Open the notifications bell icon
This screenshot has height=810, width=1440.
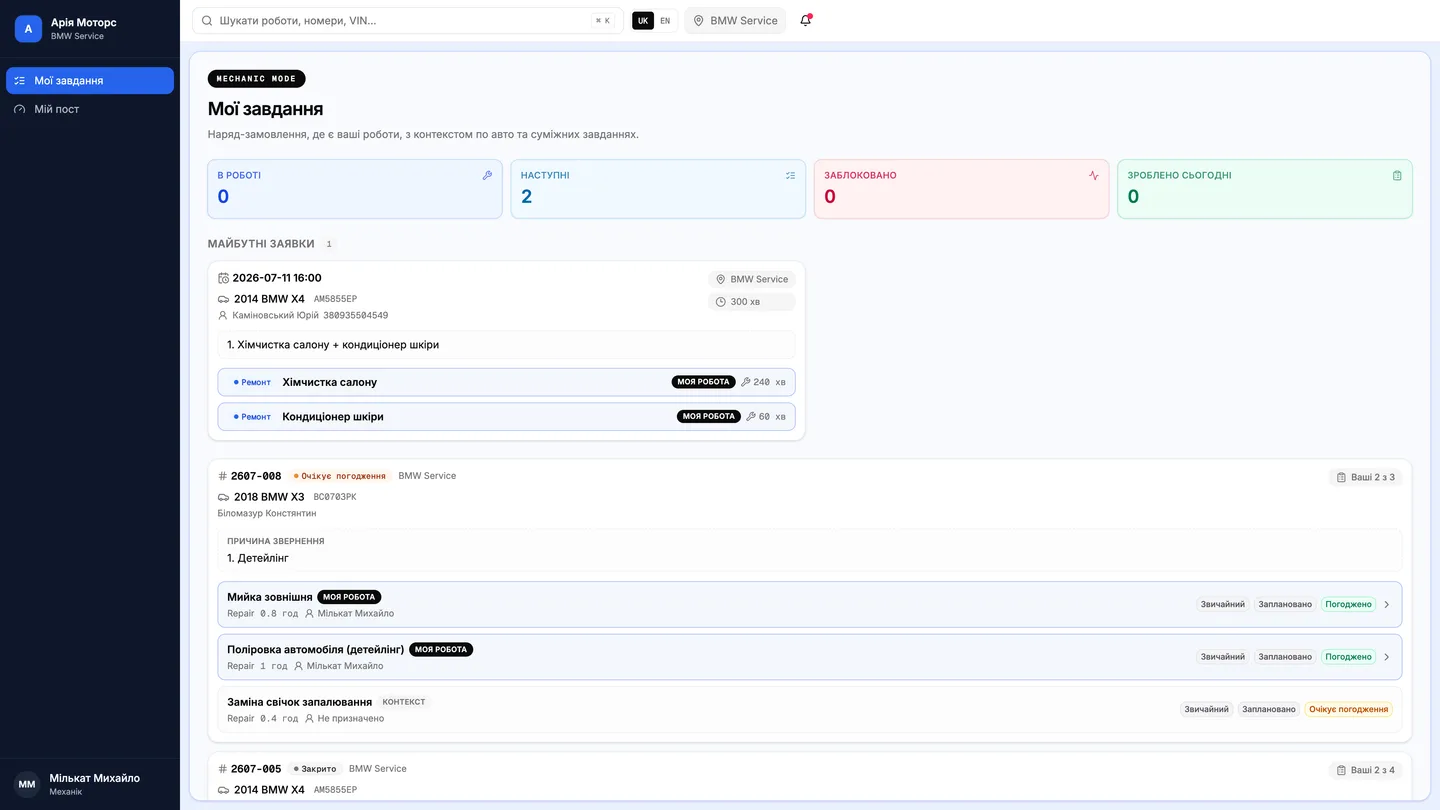805,20
